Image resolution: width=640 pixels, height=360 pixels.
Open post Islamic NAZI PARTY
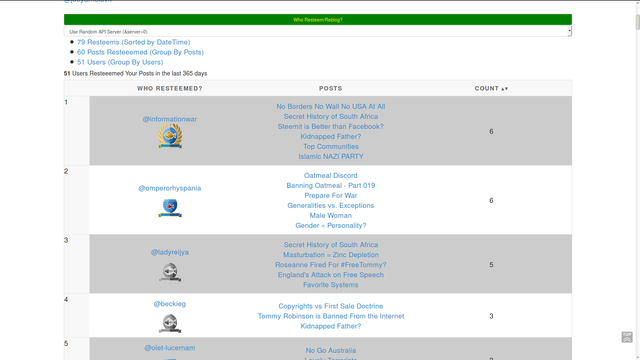coord(331,156)
